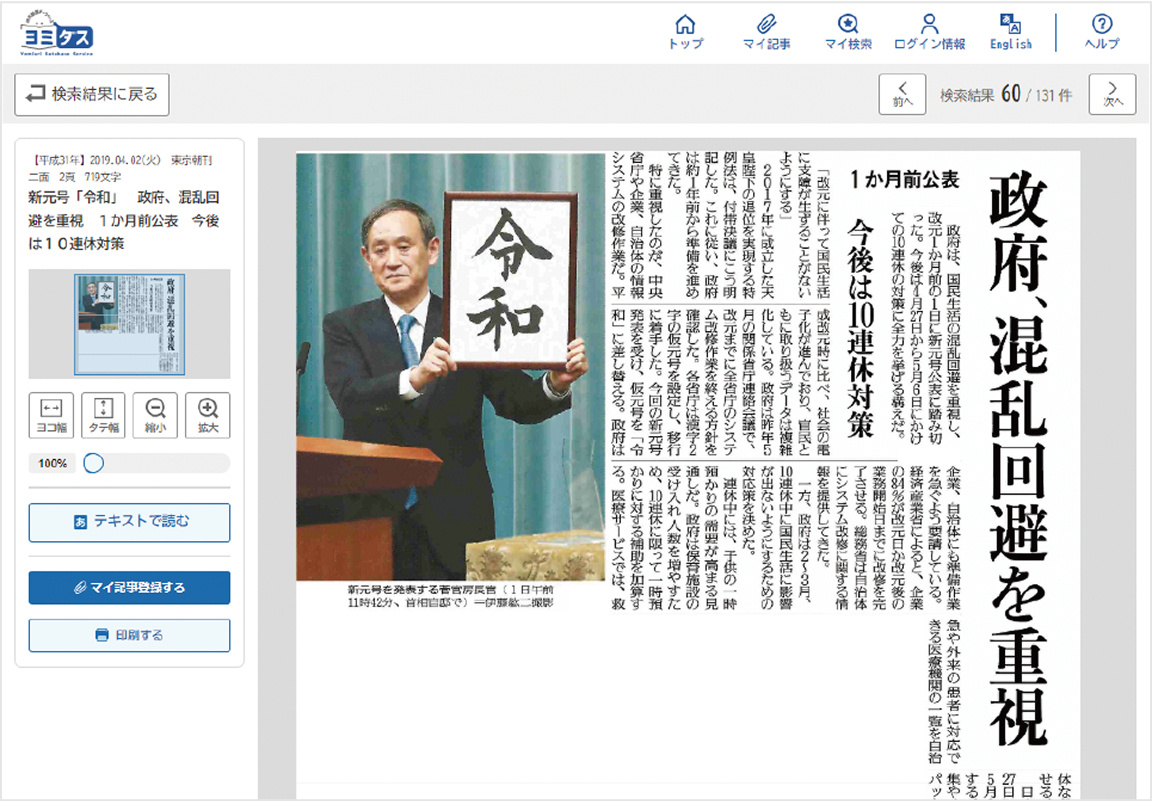Return to results via 検索結果に戻る button
This screenshot has height=801, width=1152.
[90, 94]
